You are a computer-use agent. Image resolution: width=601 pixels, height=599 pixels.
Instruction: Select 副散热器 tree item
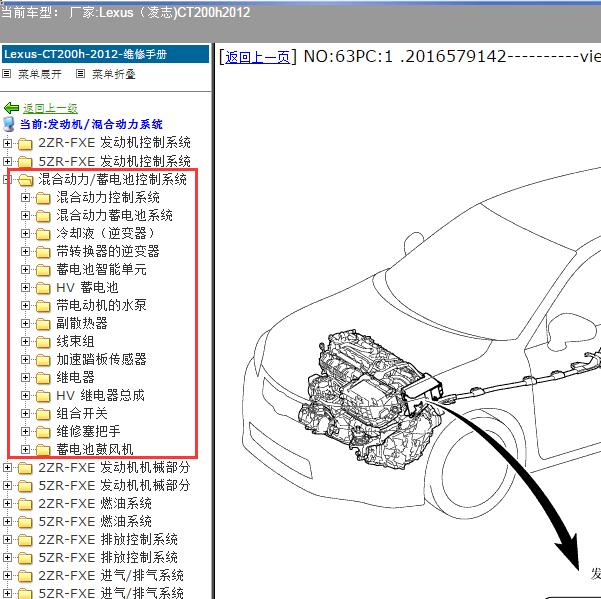tap(82, 323)
